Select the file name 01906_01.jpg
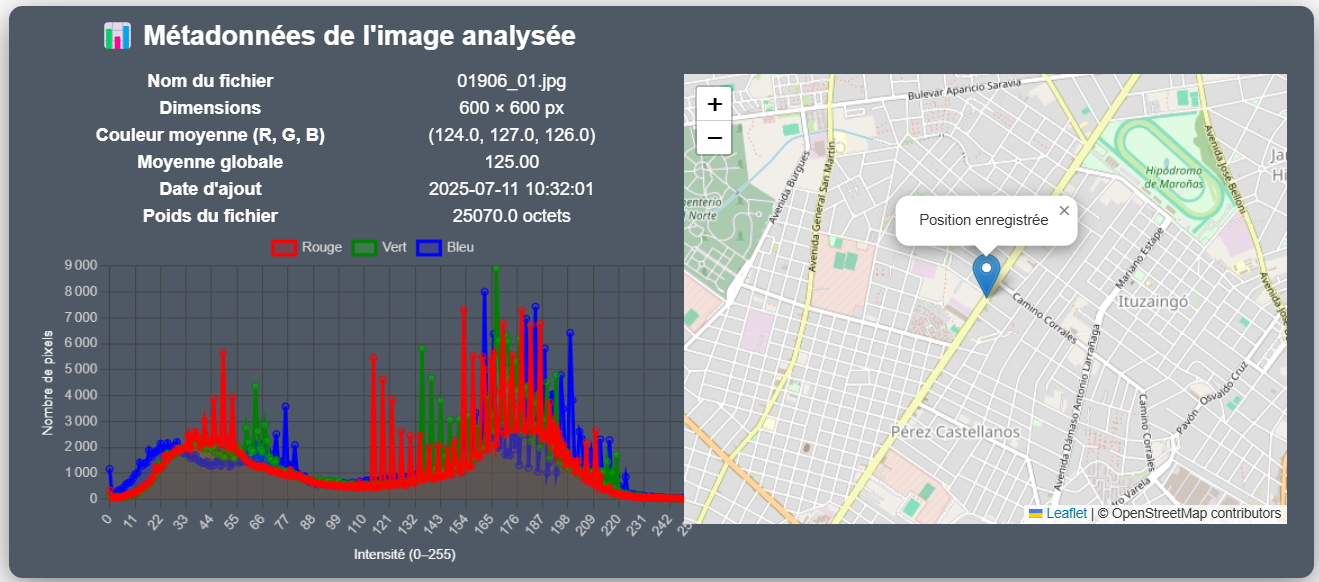The height and width of the screenshot is (582, 1319). [x=512, y=81]
